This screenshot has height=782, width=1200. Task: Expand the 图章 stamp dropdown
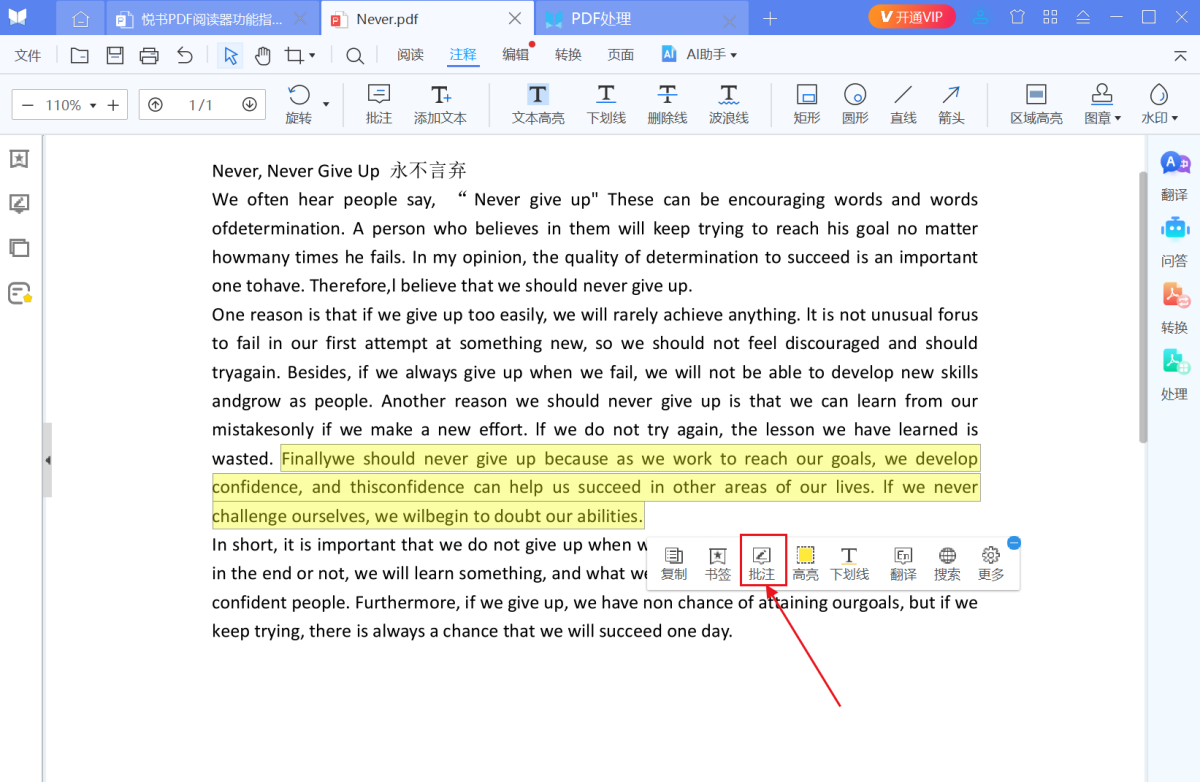(x=1102, y=104)
